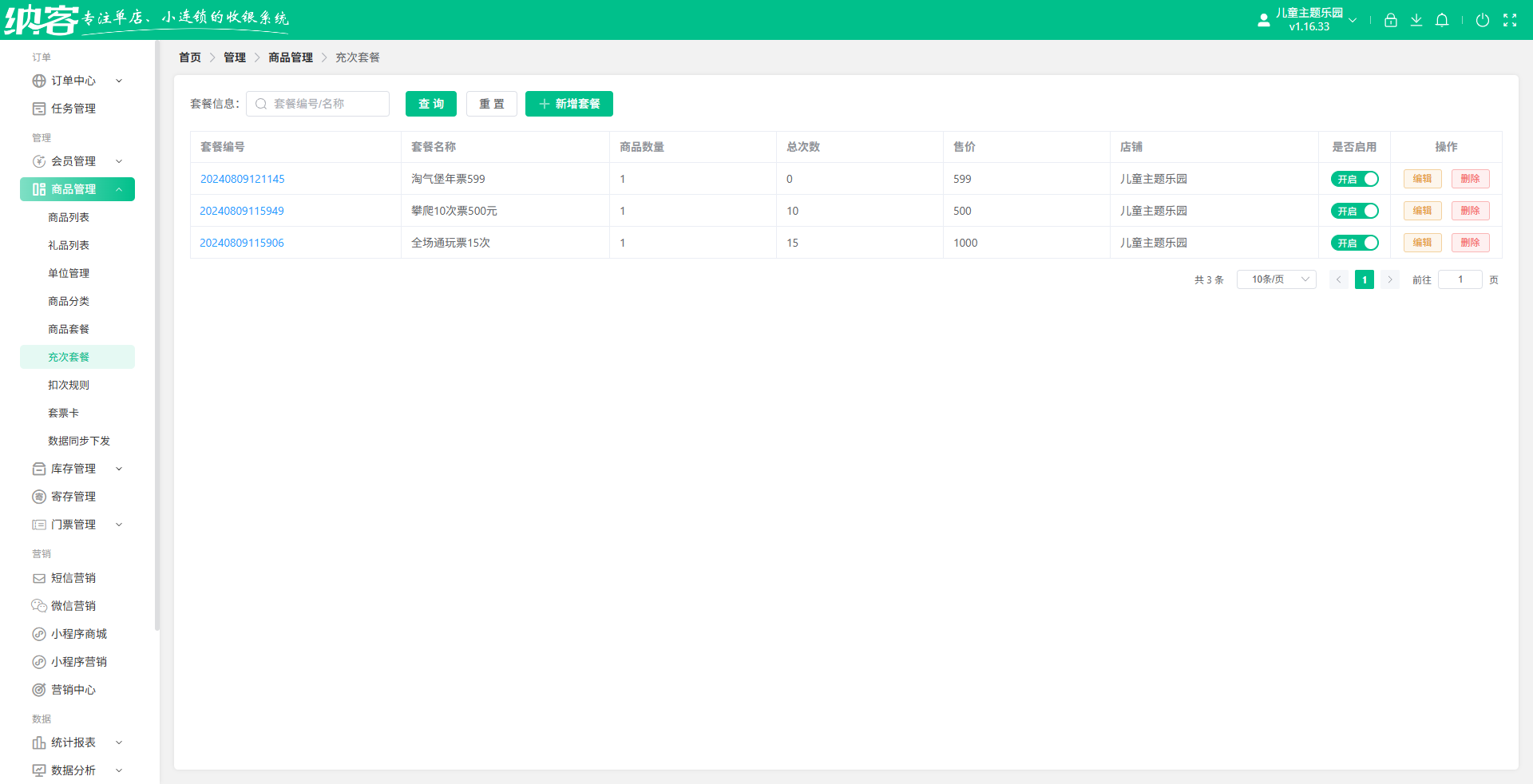Click the 小程序营销 icon
The width and height of the screenshot is (1533, 784).
[x=39, y=662]
